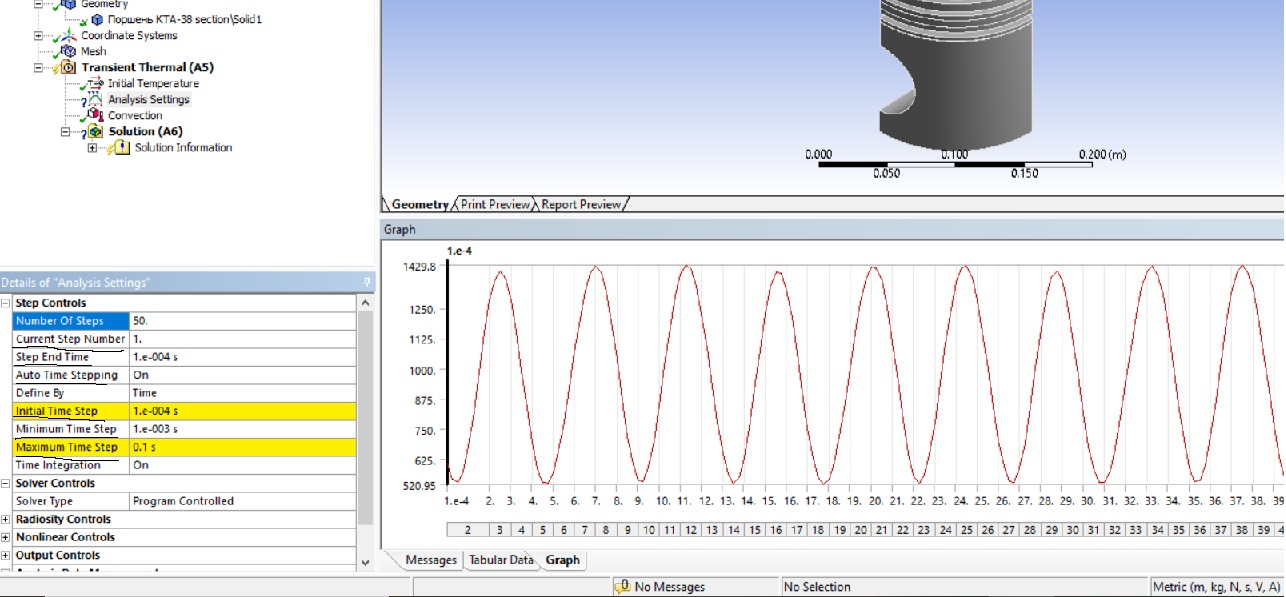Click the Mesh icon in the tree
1286x597 pixels.
point(69,51)
